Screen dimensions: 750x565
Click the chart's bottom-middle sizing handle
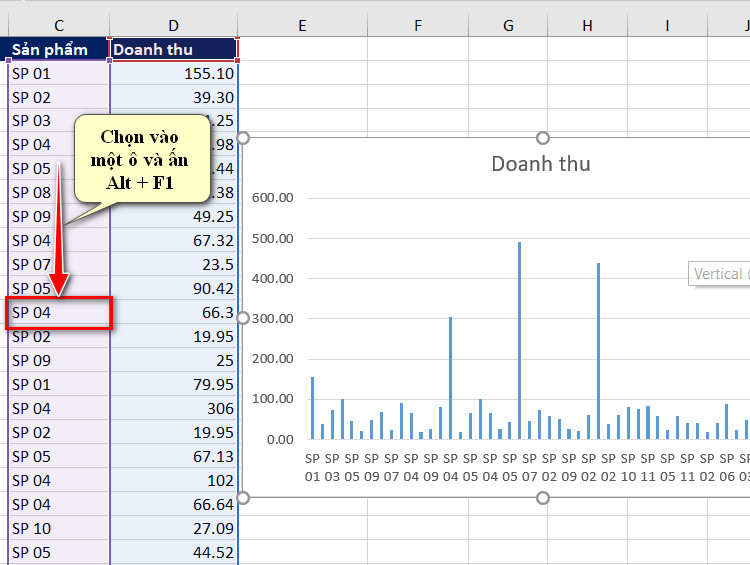(x=543, y=498)
